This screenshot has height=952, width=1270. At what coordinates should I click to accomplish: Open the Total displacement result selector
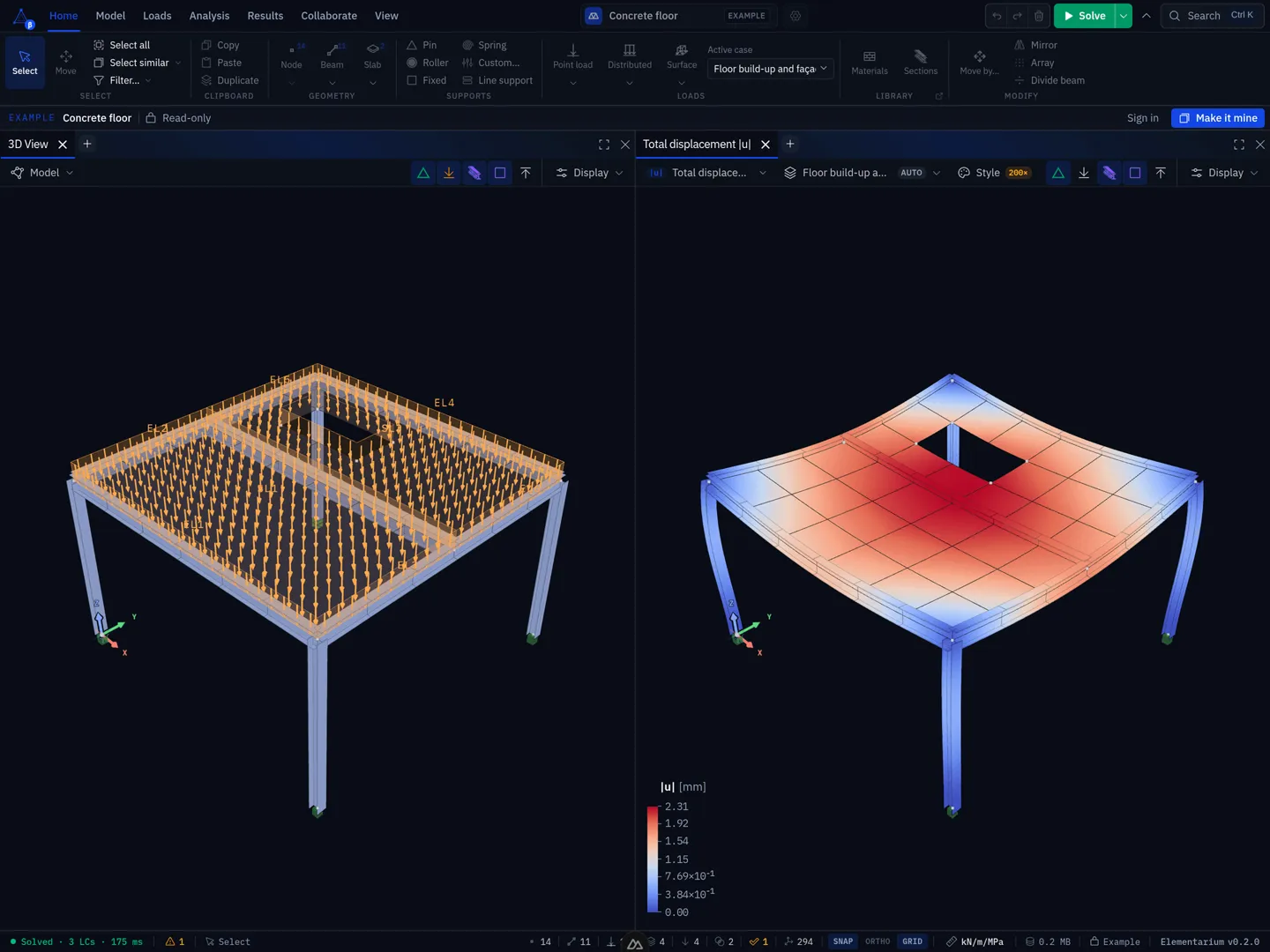coord(706,173)
